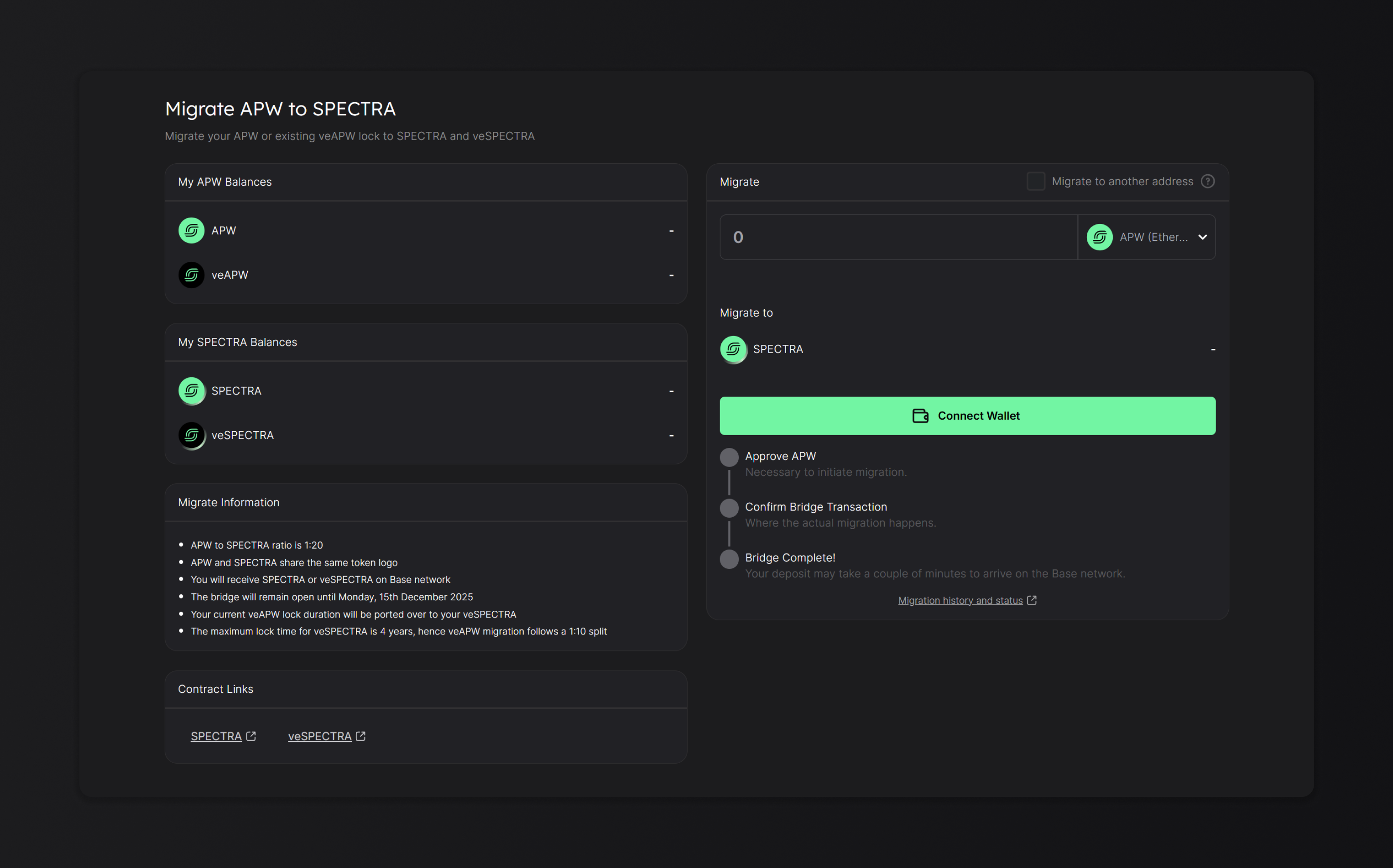Click the SPECTRA icon in SPECTRA Balances
The width and height of the screenshot is (1393, 868).
pos(191,391)
